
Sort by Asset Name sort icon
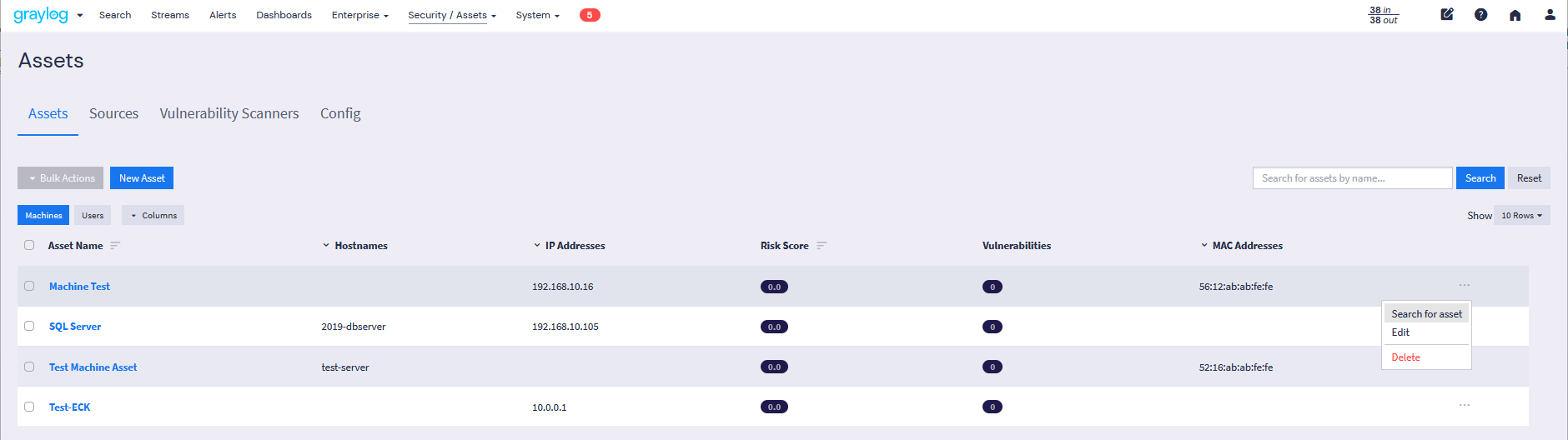115,246
